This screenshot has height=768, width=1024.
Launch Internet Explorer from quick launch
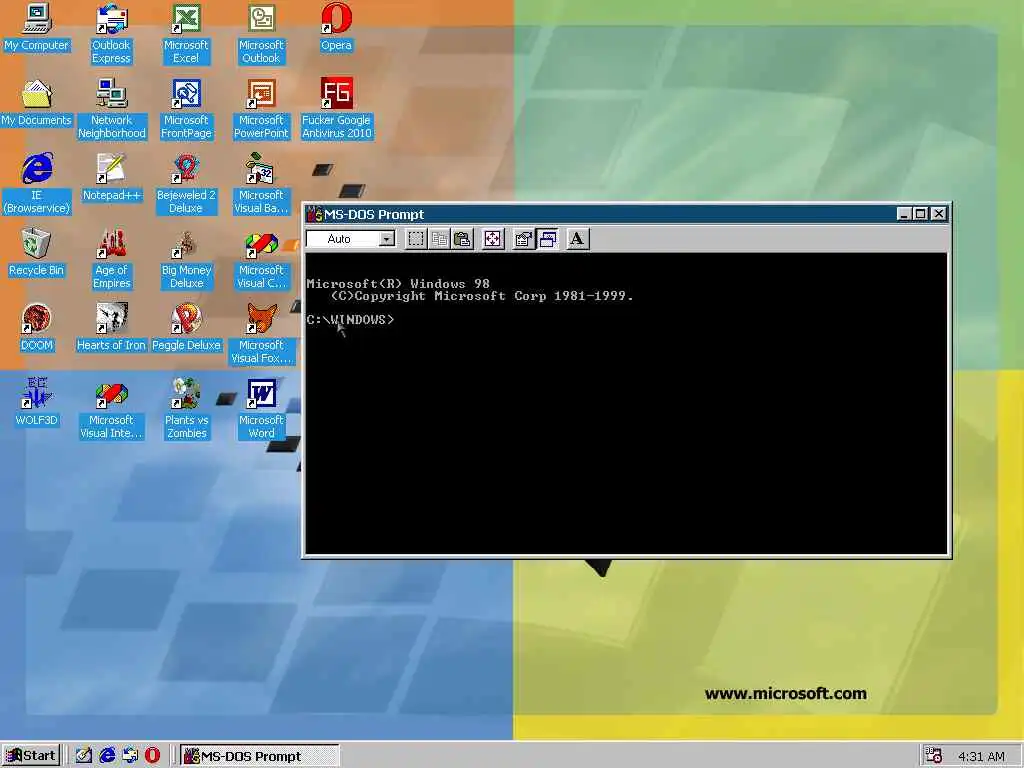pyautogui.click(x=107, y=756)
